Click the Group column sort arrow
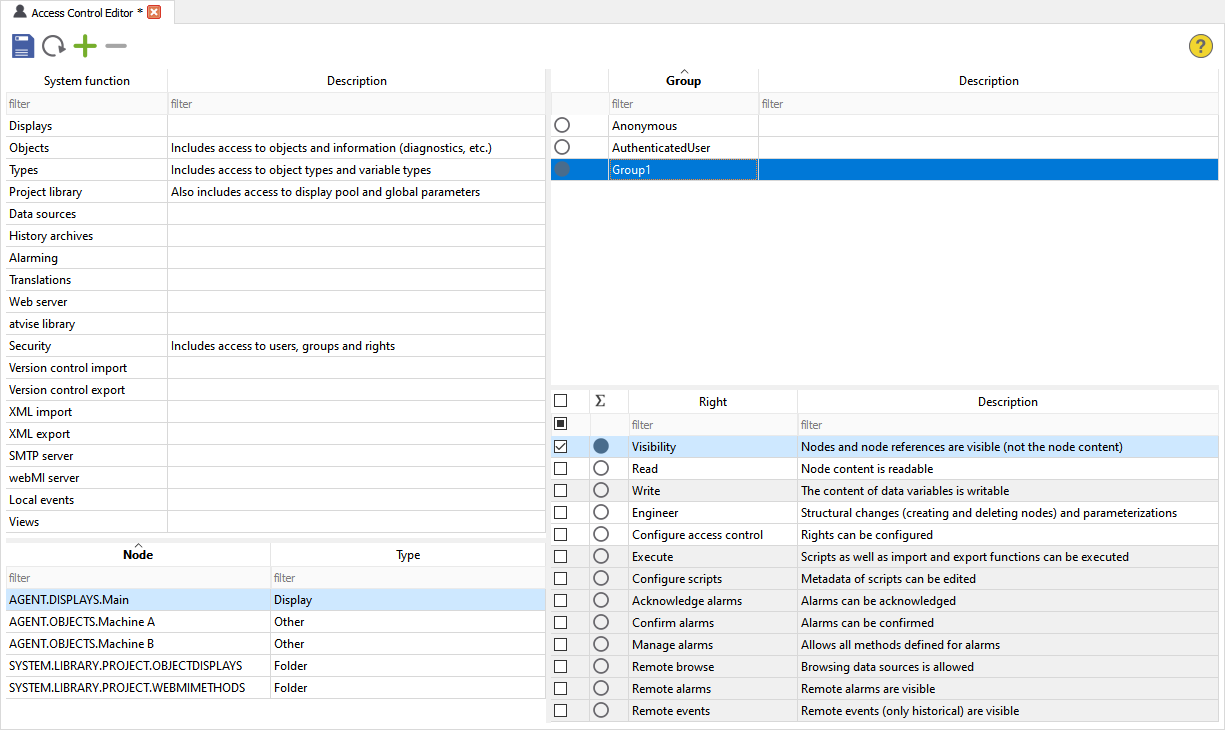This screenshot has width=1225, height=730. click(684, 73)
